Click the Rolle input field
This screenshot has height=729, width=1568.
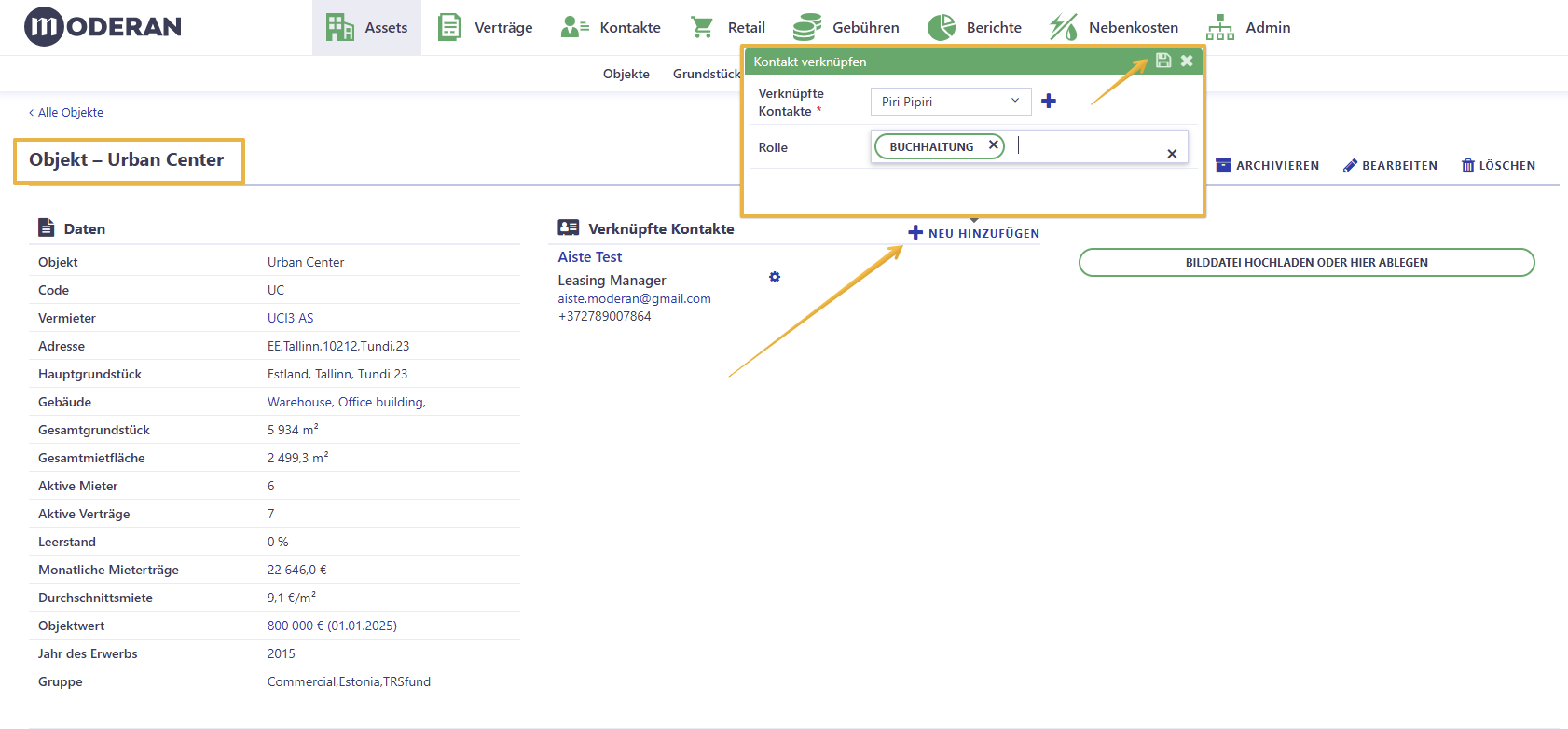click(1086, 146)
